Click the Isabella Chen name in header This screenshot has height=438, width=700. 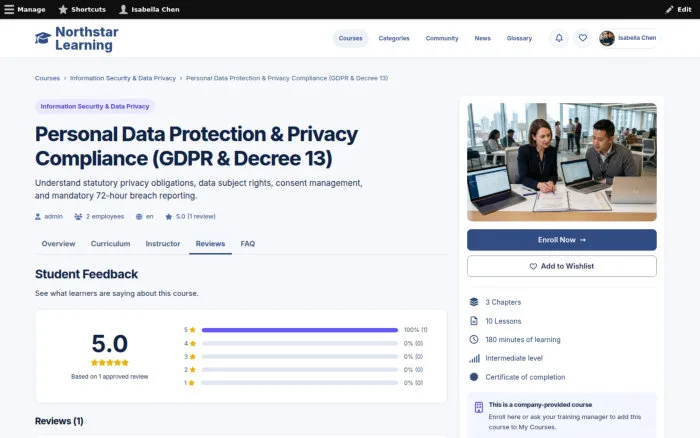(637, 38)
